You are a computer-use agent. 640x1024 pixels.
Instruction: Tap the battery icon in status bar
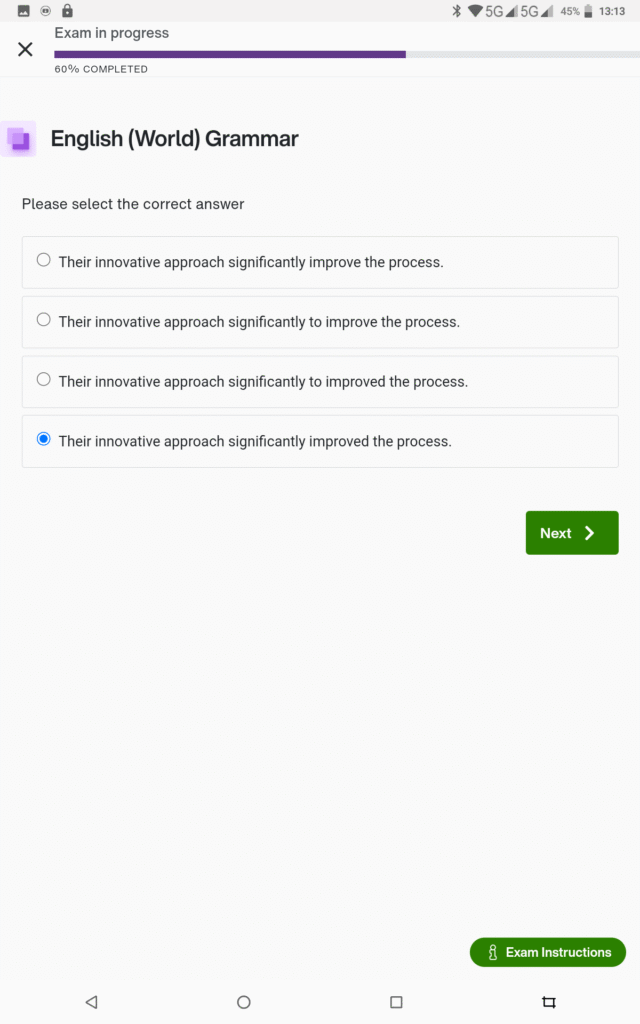click(590, 11)
